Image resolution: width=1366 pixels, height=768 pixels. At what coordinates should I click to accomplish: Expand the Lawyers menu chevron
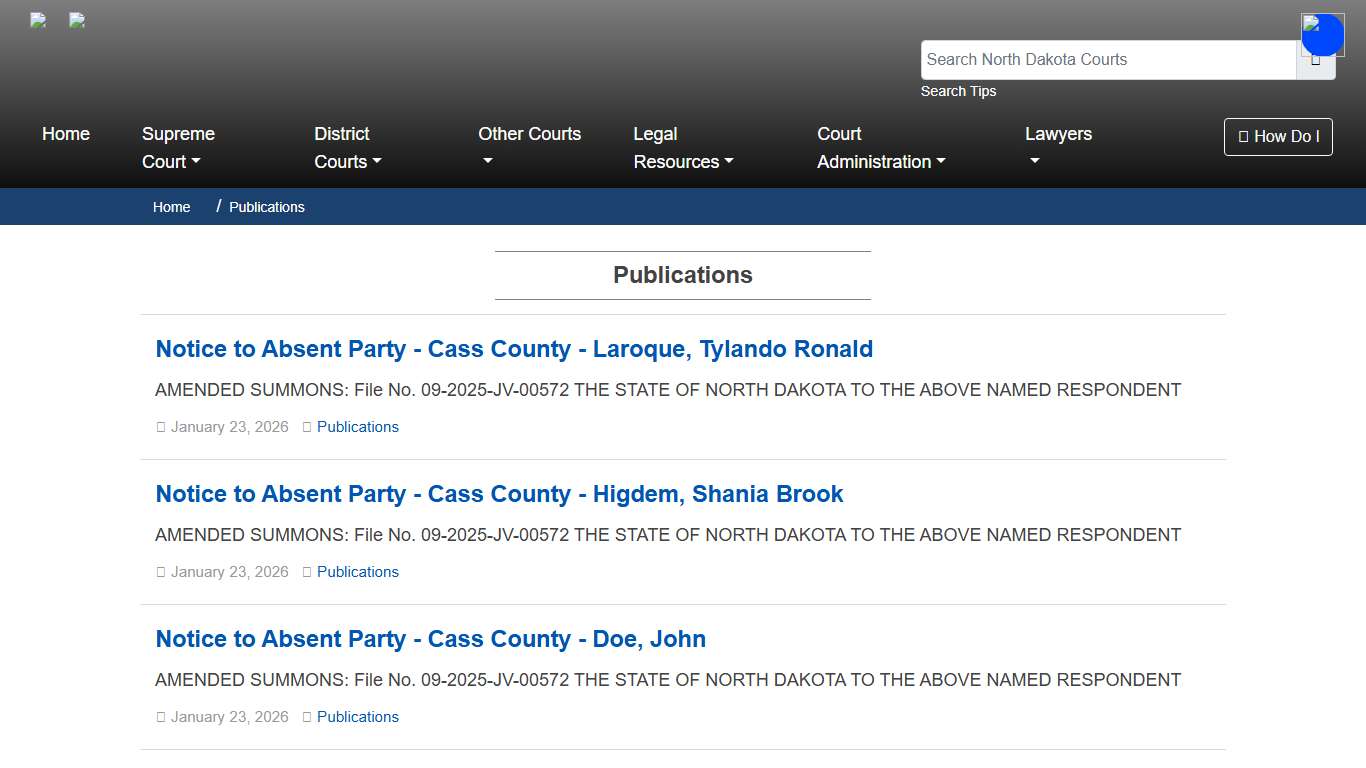[1034, 162]
